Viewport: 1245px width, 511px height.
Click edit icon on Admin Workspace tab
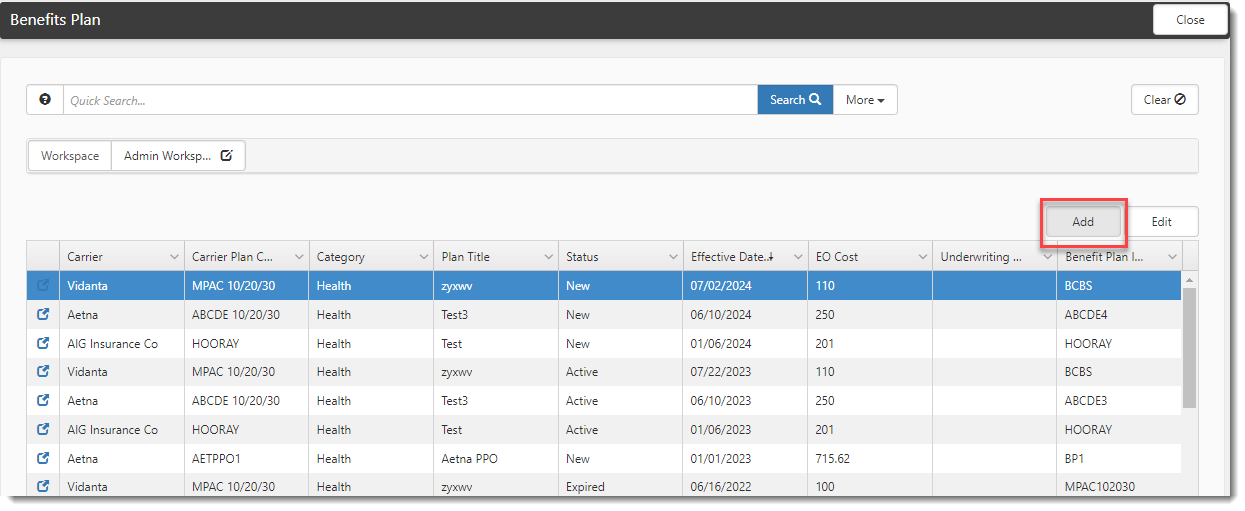(227, 156)
